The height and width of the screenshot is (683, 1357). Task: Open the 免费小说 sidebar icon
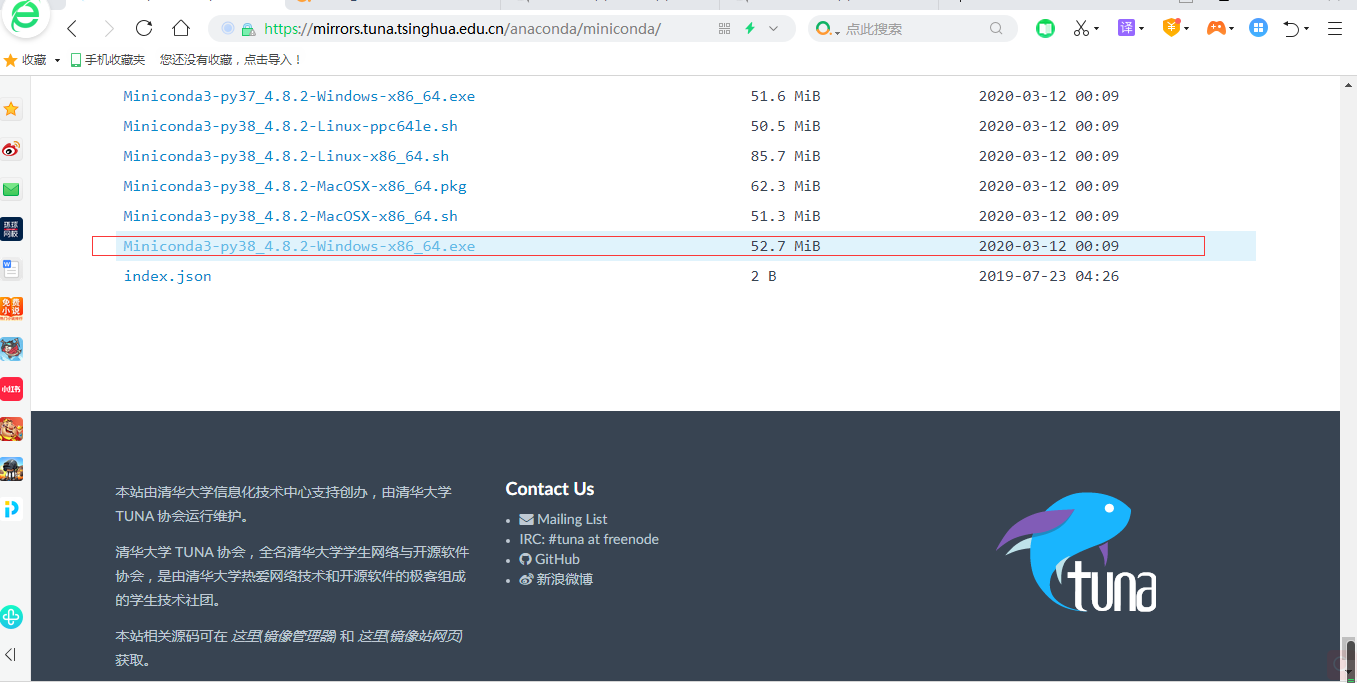12,309
